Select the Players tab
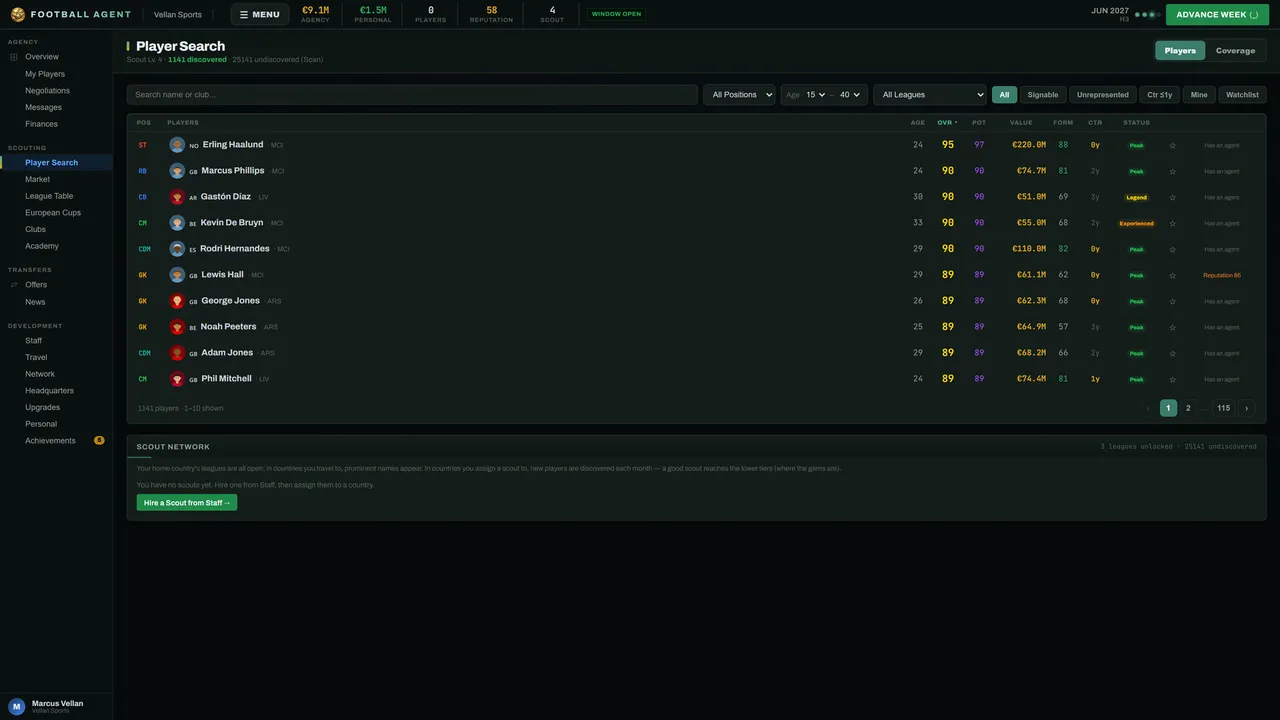 1180,50
